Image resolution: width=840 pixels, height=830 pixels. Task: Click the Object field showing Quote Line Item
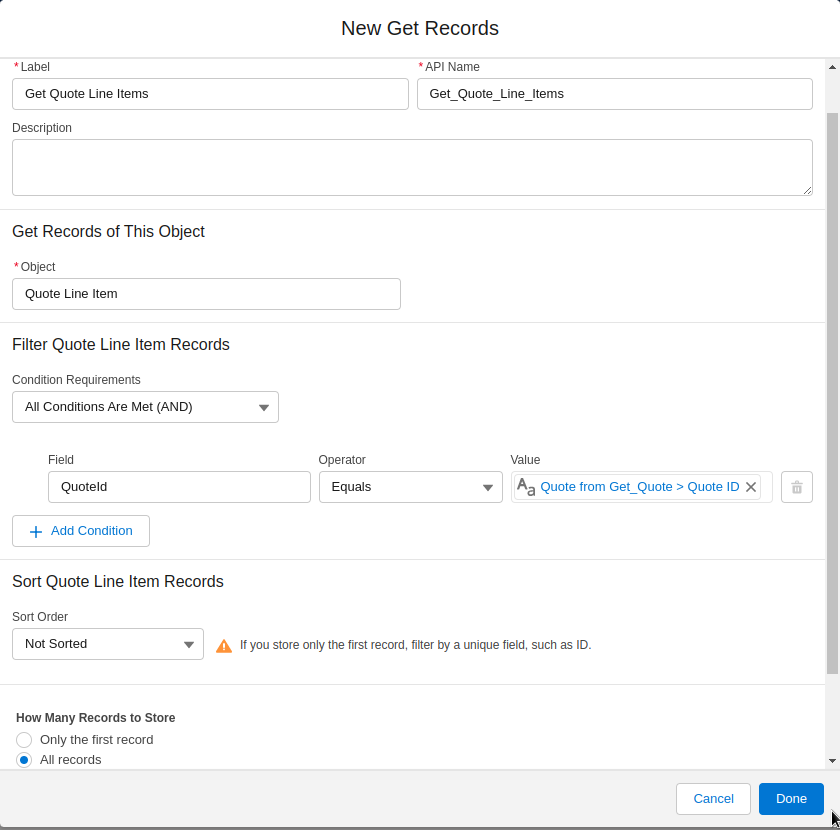coord(205,293)
